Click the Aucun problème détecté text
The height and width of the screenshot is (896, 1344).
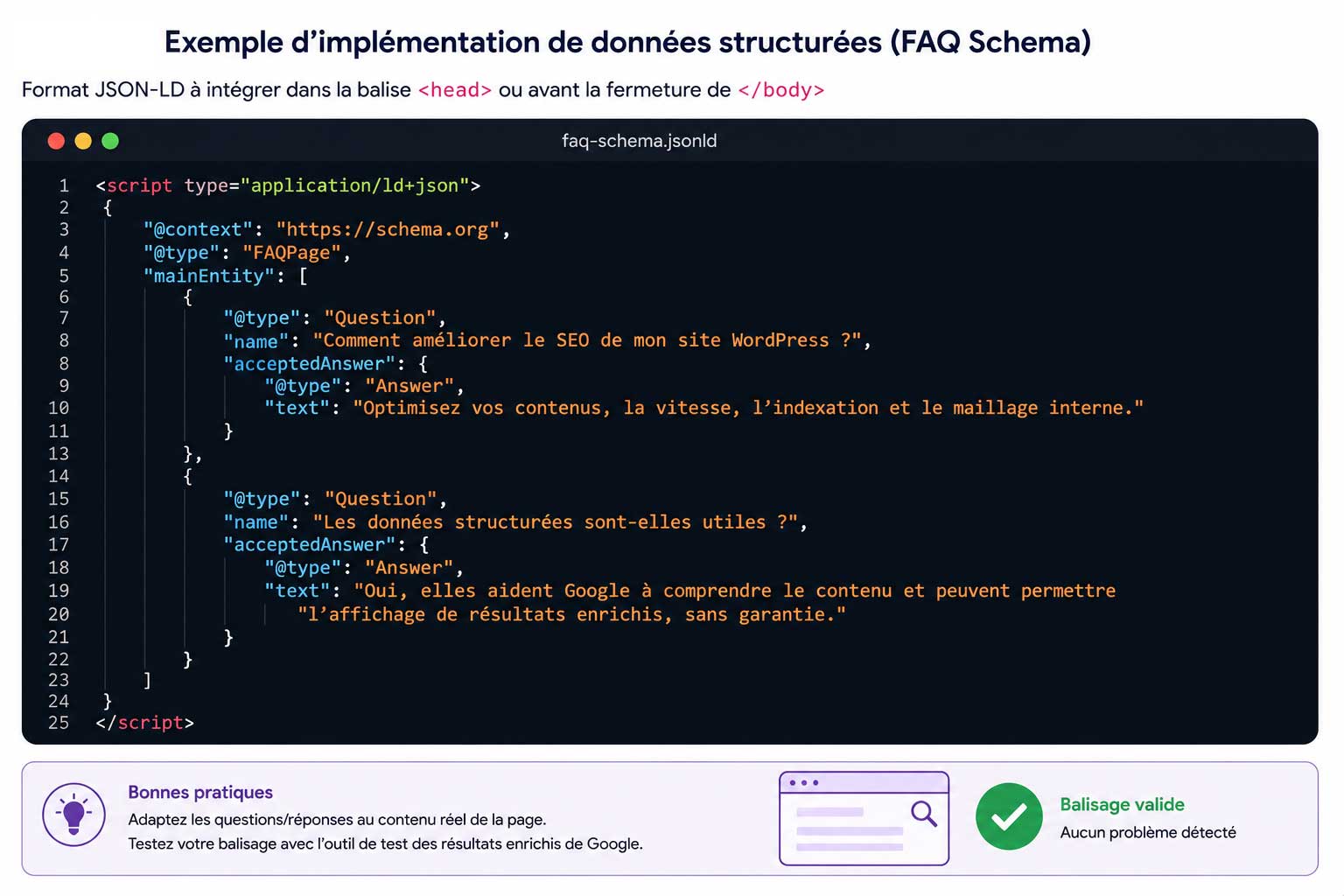click(1148, 832)
